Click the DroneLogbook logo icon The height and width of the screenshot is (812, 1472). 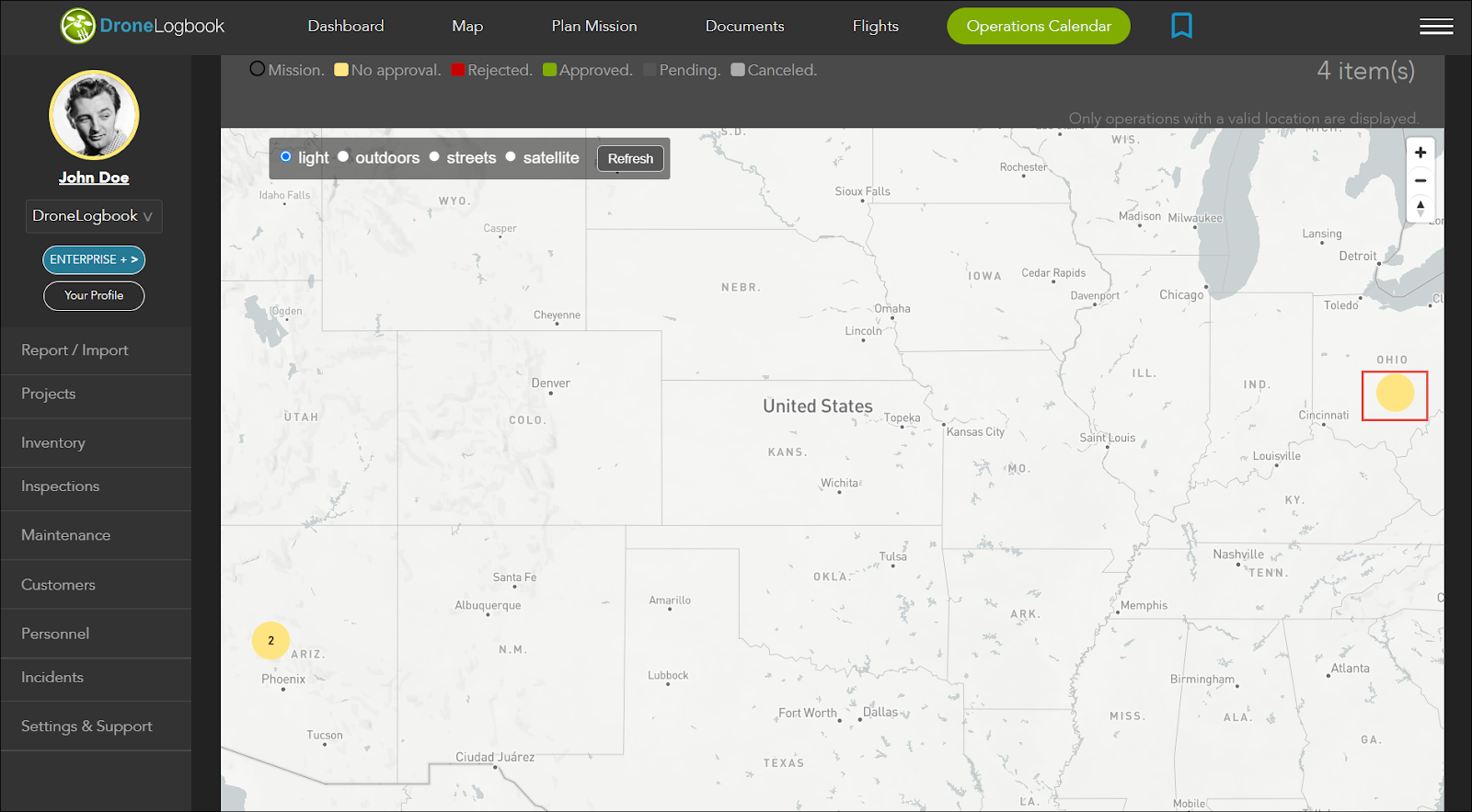pyautogui.click(x=78, y=26)
